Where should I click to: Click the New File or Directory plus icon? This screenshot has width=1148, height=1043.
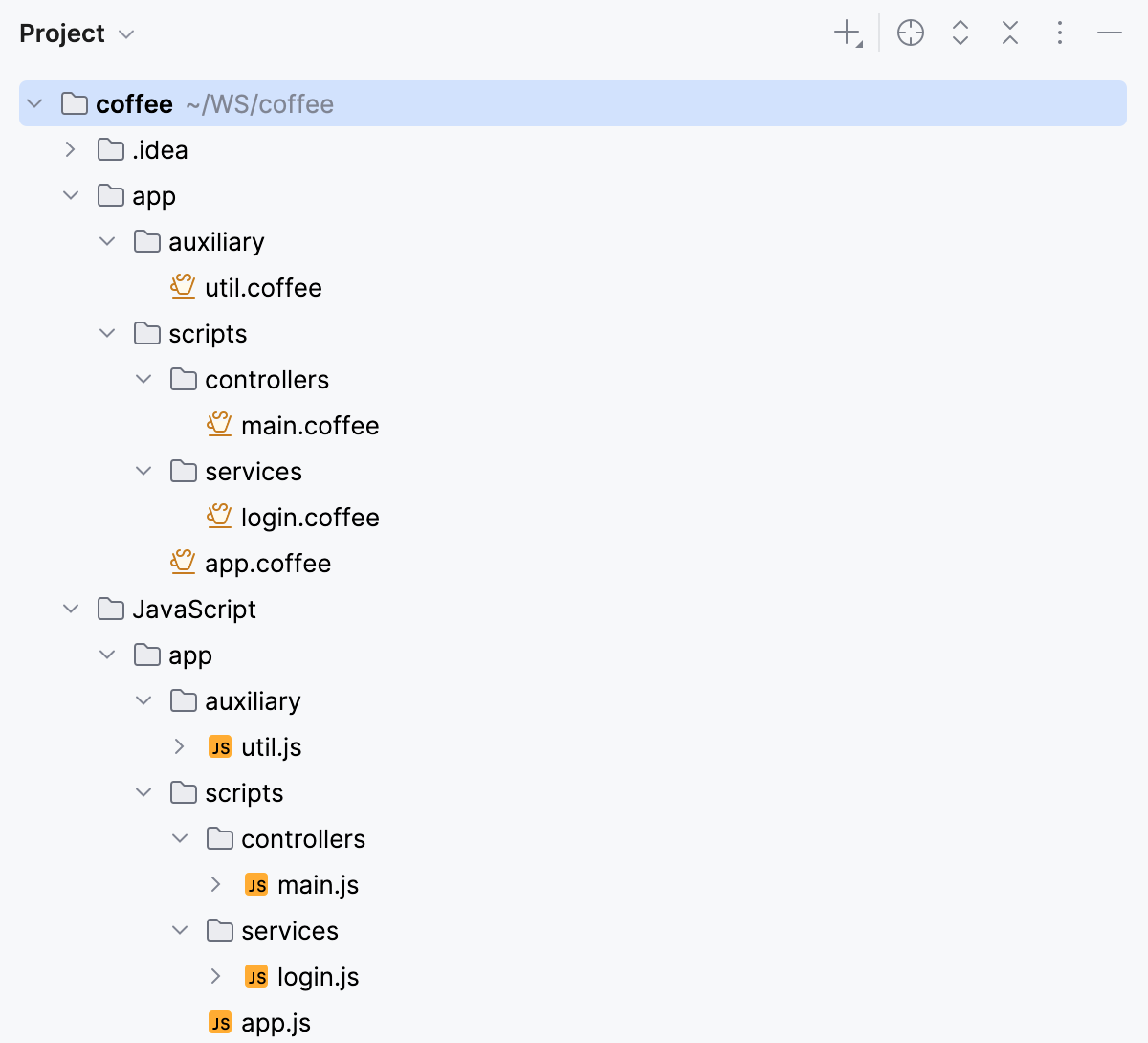[848, 33]
